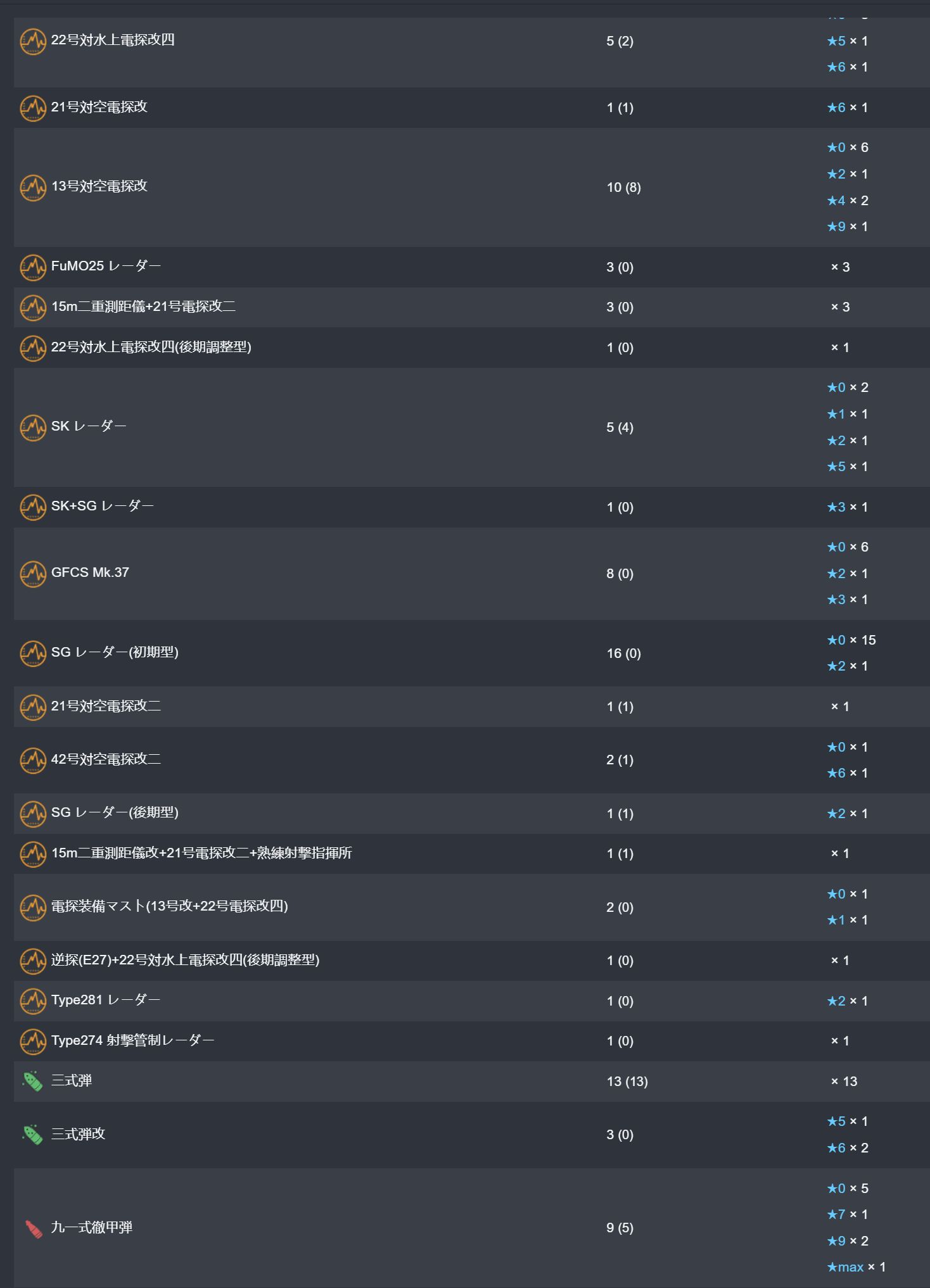Click the 16 (0) count for SG レーダー(初期型)
The height and width of the screenshot is (1288, 930).
click(624, 653)
